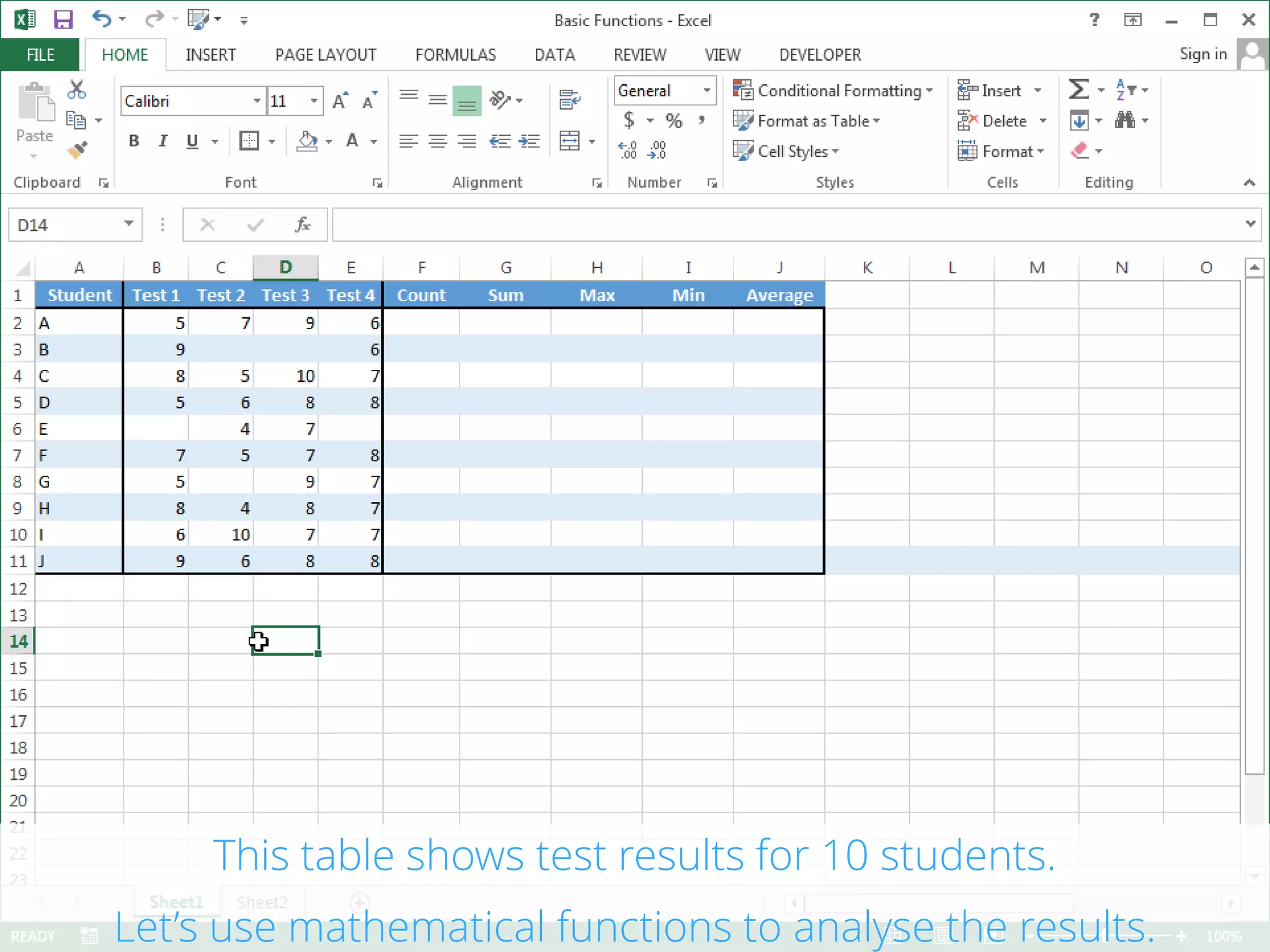
Task: Click the Wrap Text icon
Action: point(569,100)
